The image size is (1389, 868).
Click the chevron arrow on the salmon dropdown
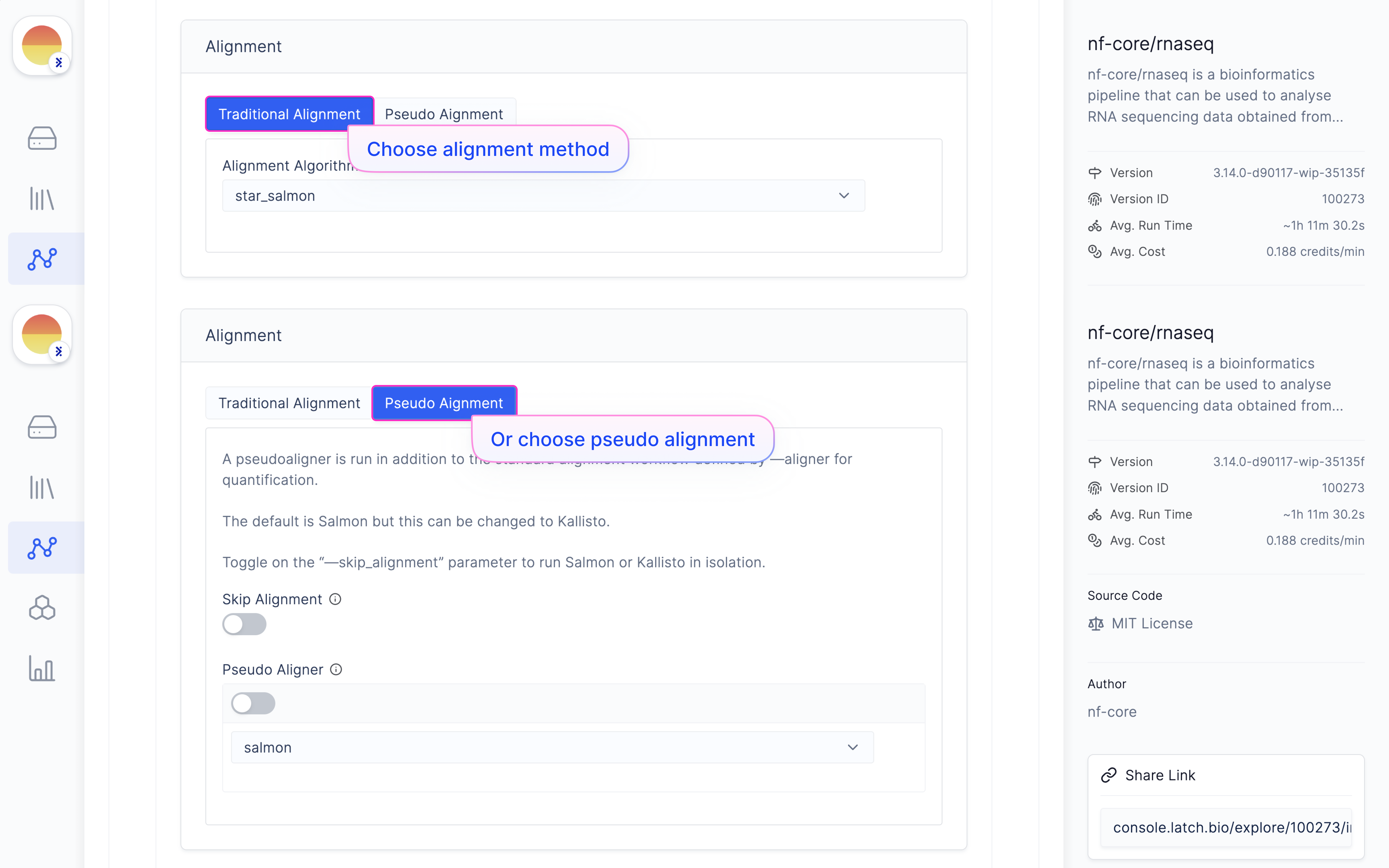click(x=853, y=747)
